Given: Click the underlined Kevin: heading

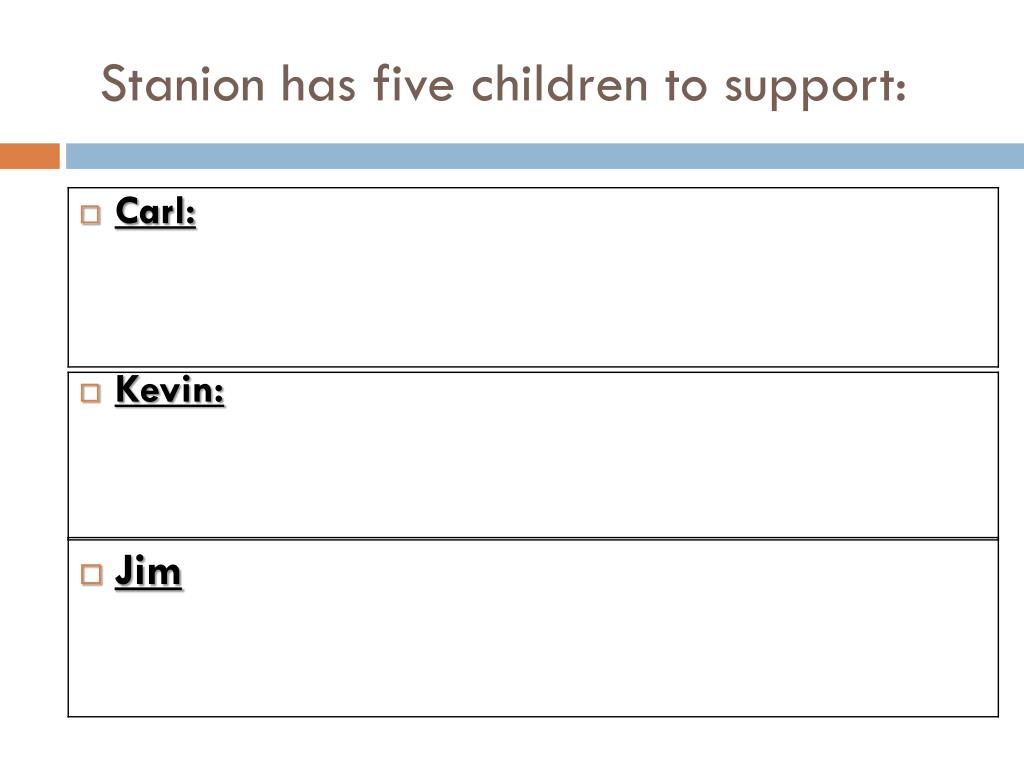Looking at the screenshot, I should click(170, 390).
